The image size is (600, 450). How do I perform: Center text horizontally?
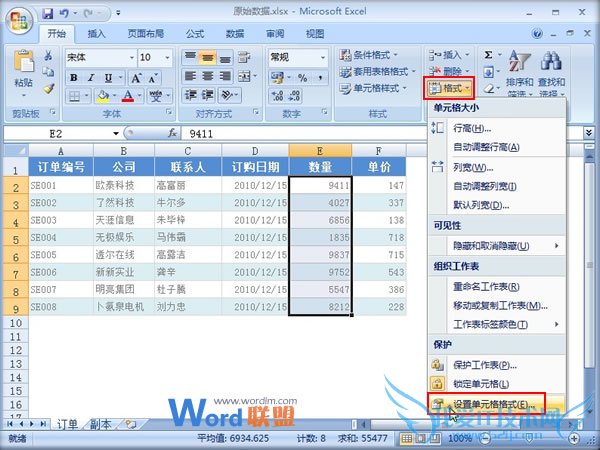click(207, 76)
